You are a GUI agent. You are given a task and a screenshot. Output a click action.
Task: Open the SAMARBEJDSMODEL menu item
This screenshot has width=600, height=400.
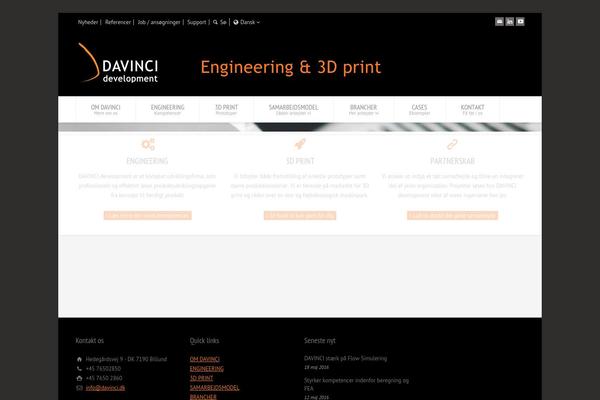pos(293,109)
